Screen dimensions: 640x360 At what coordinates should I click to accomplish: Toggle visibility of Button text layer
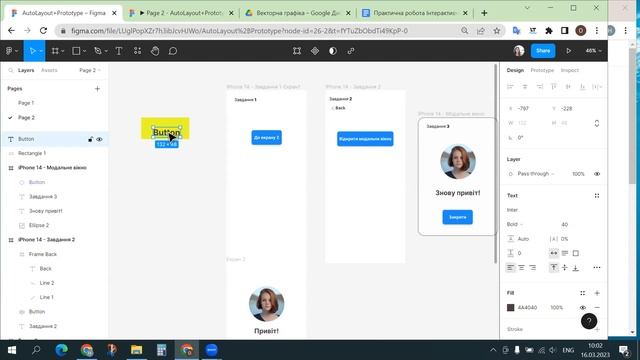(99, 139)
